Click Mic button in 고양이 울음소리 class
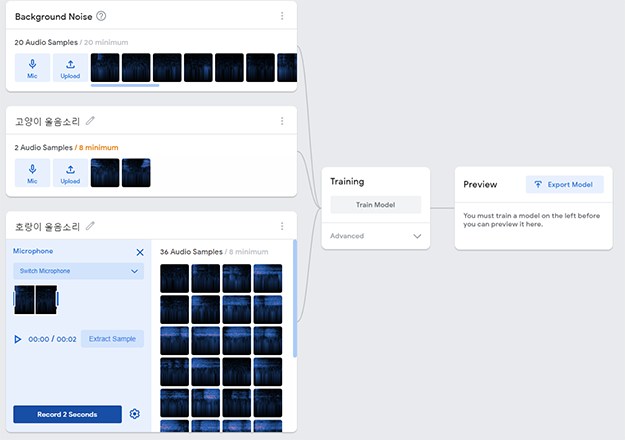 coord(32,173)
